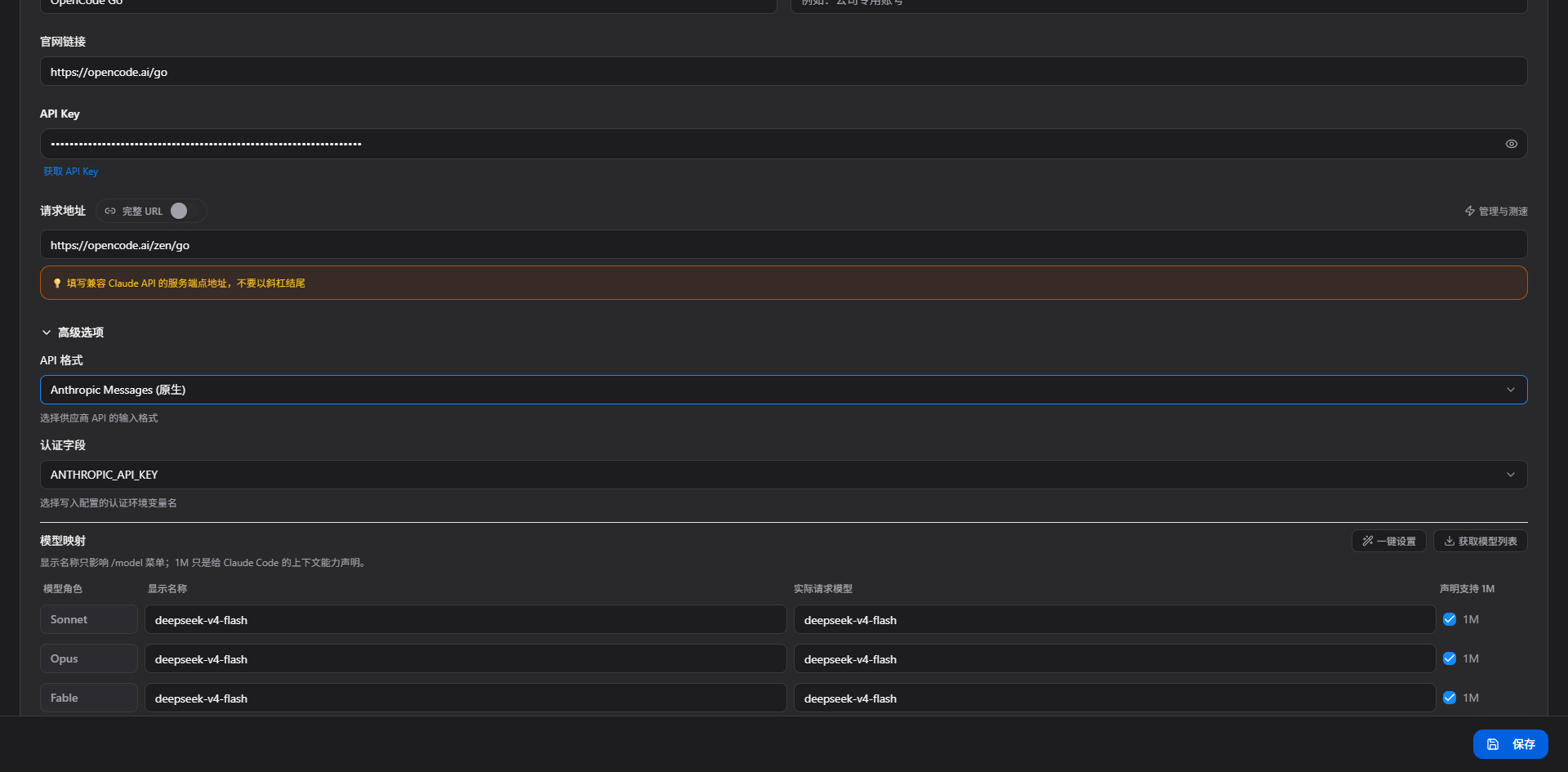Edit Sonnet display name field

coord(465,619)
